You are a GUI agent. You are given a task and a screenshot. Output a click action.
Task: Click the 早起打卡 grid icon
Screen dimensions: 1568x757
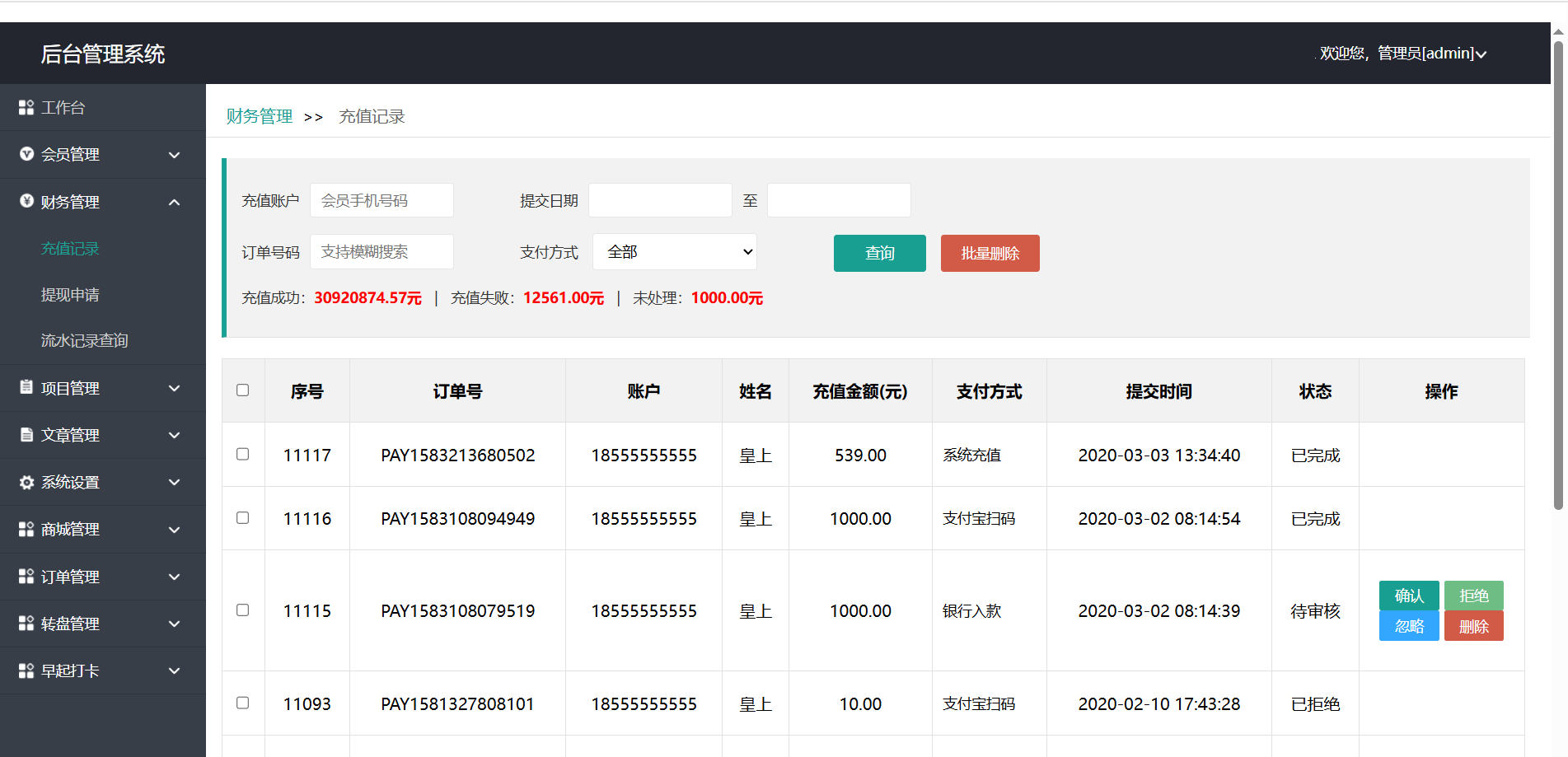point(26,671)
